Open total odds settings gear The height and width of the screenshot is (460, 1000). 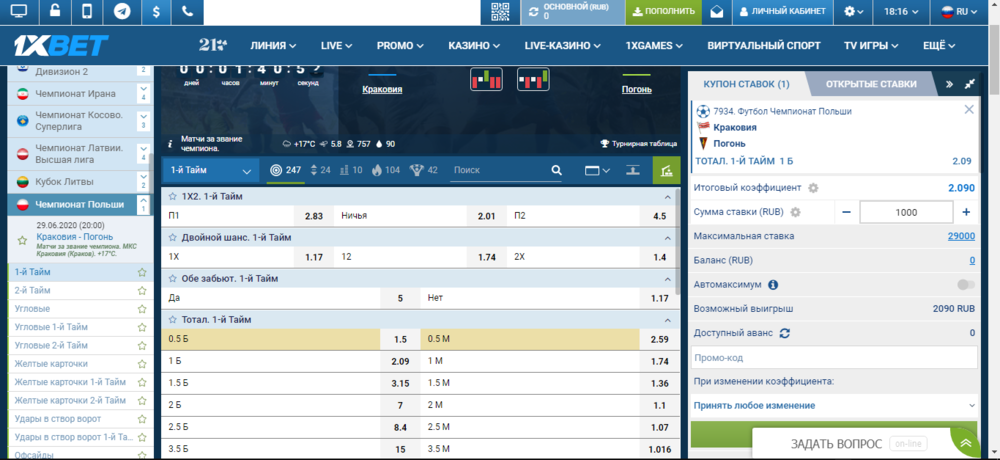point(812,188)
